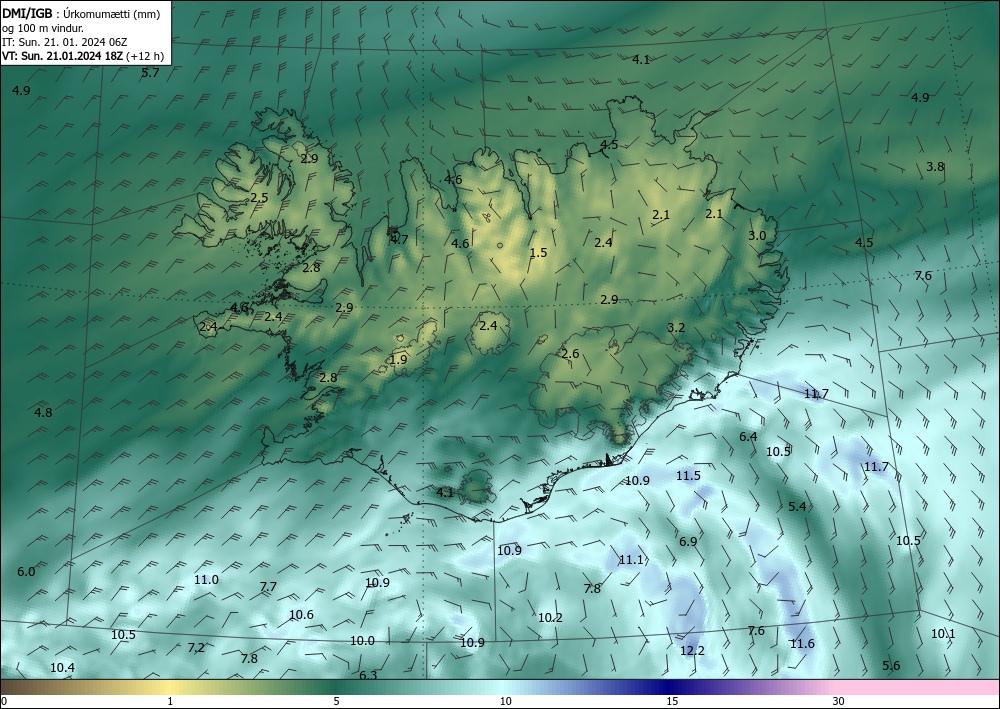Click the '30' tick label on the color scale
Viewport: 1000px width, 709px height.
click(838, 701)
